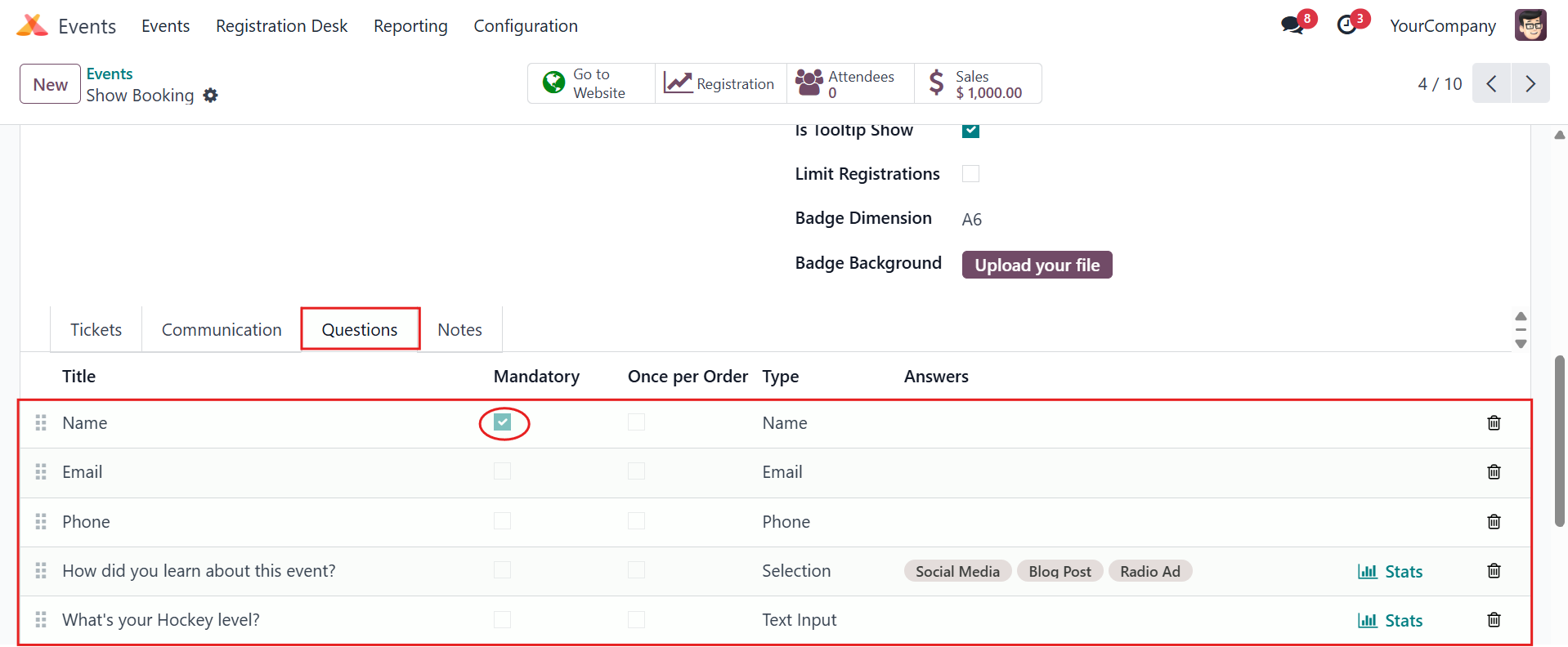Open the Badge Dimension A6 dropdown

[972, 219]
